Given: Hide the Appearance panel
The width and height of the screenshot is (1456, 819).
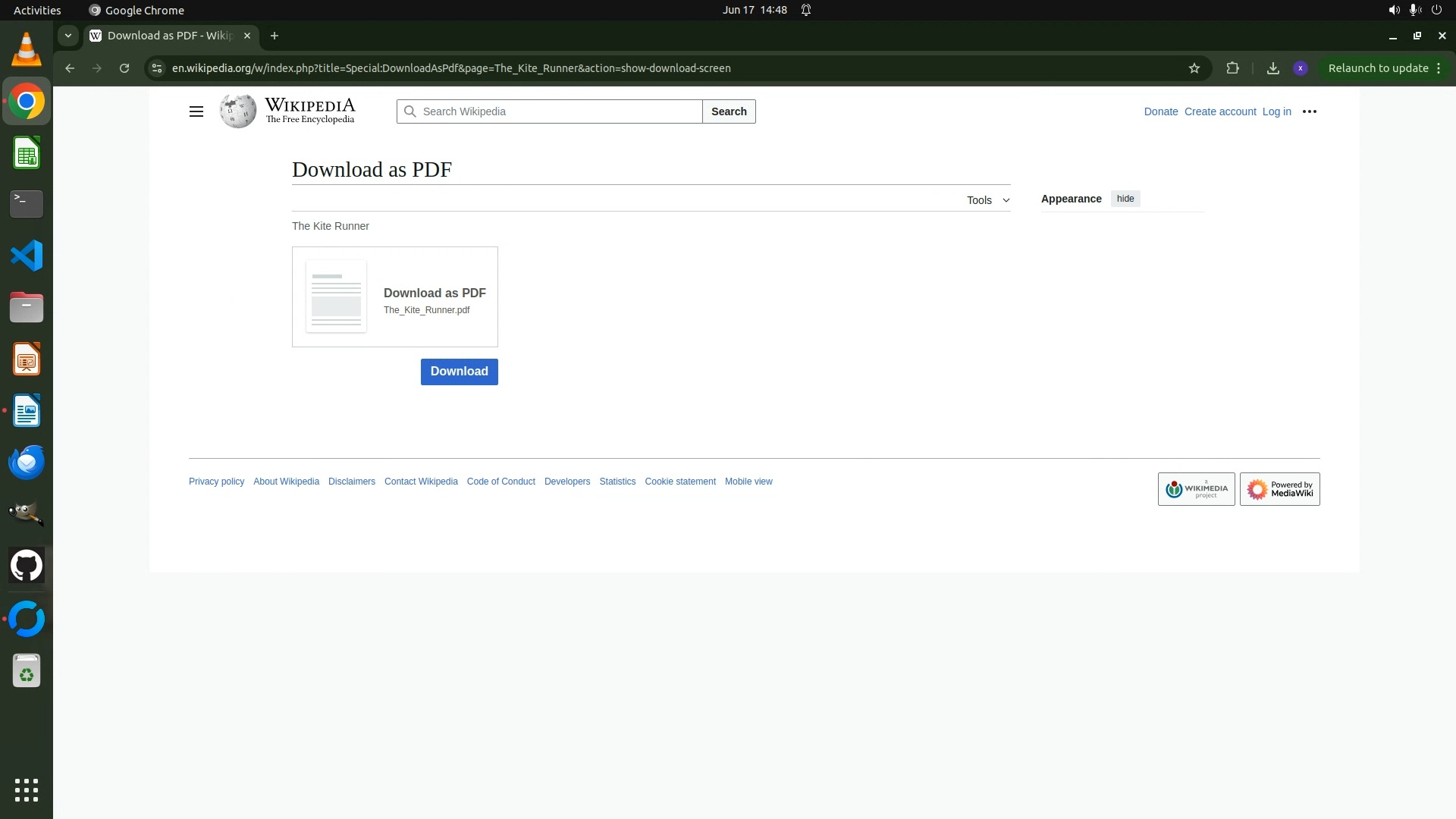Looking at the screenshot, I should [x=1125, y=199].
